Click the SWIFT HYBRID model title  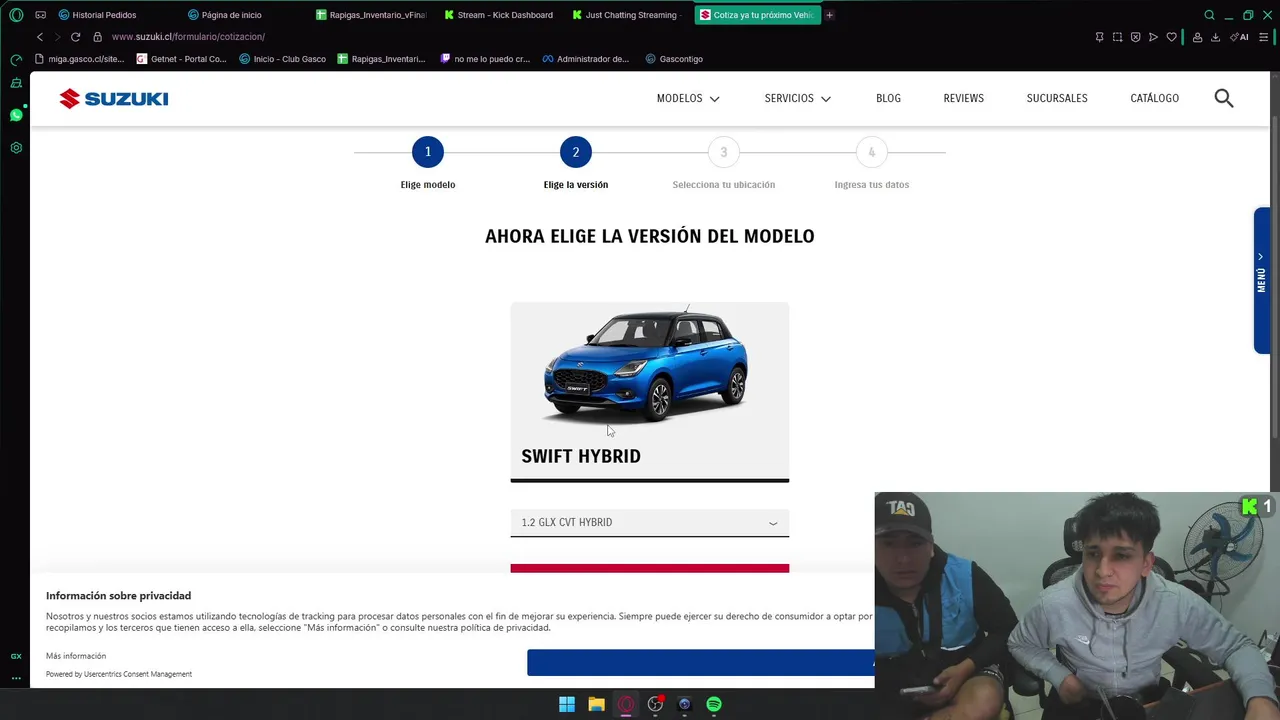[x=581, y=456]
